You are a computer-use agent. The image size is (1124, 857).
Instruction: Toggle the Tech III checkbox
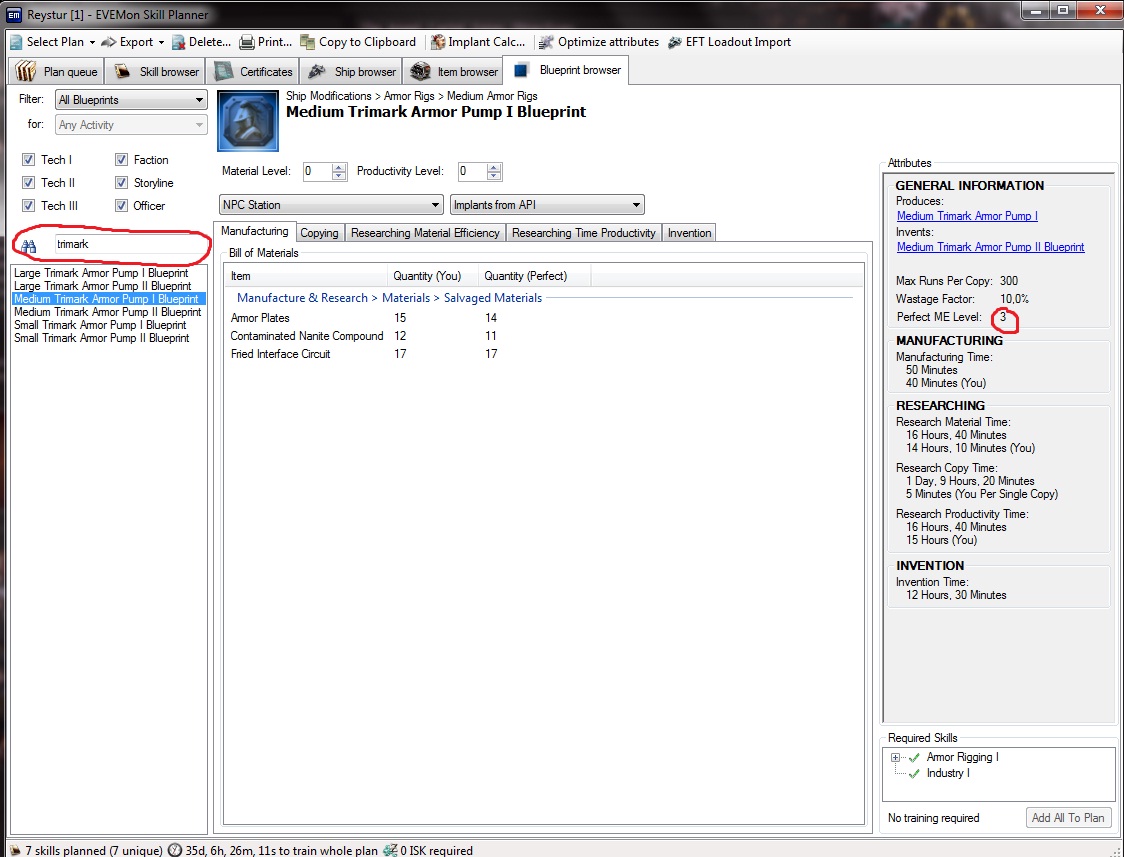[28, 206]
